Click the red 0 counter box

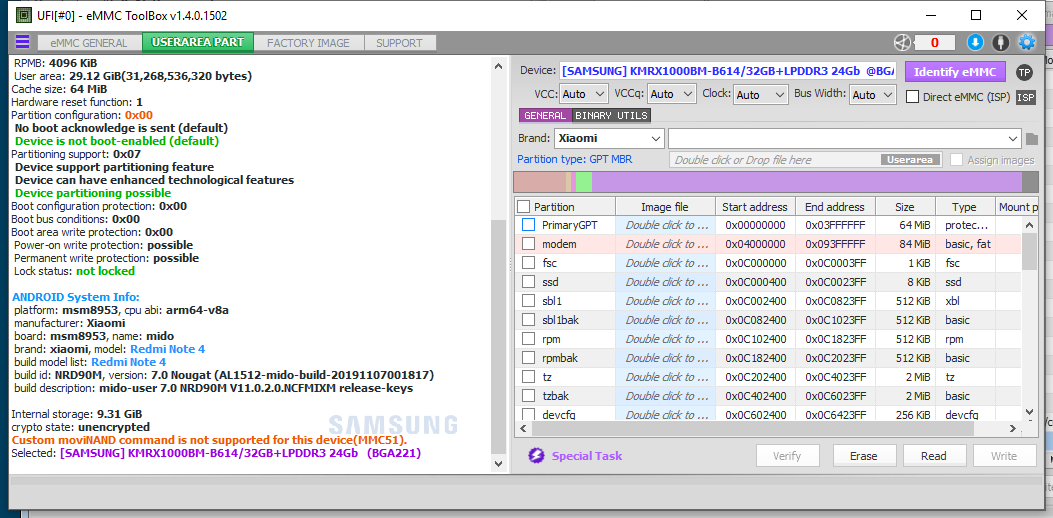coord(934,43)
